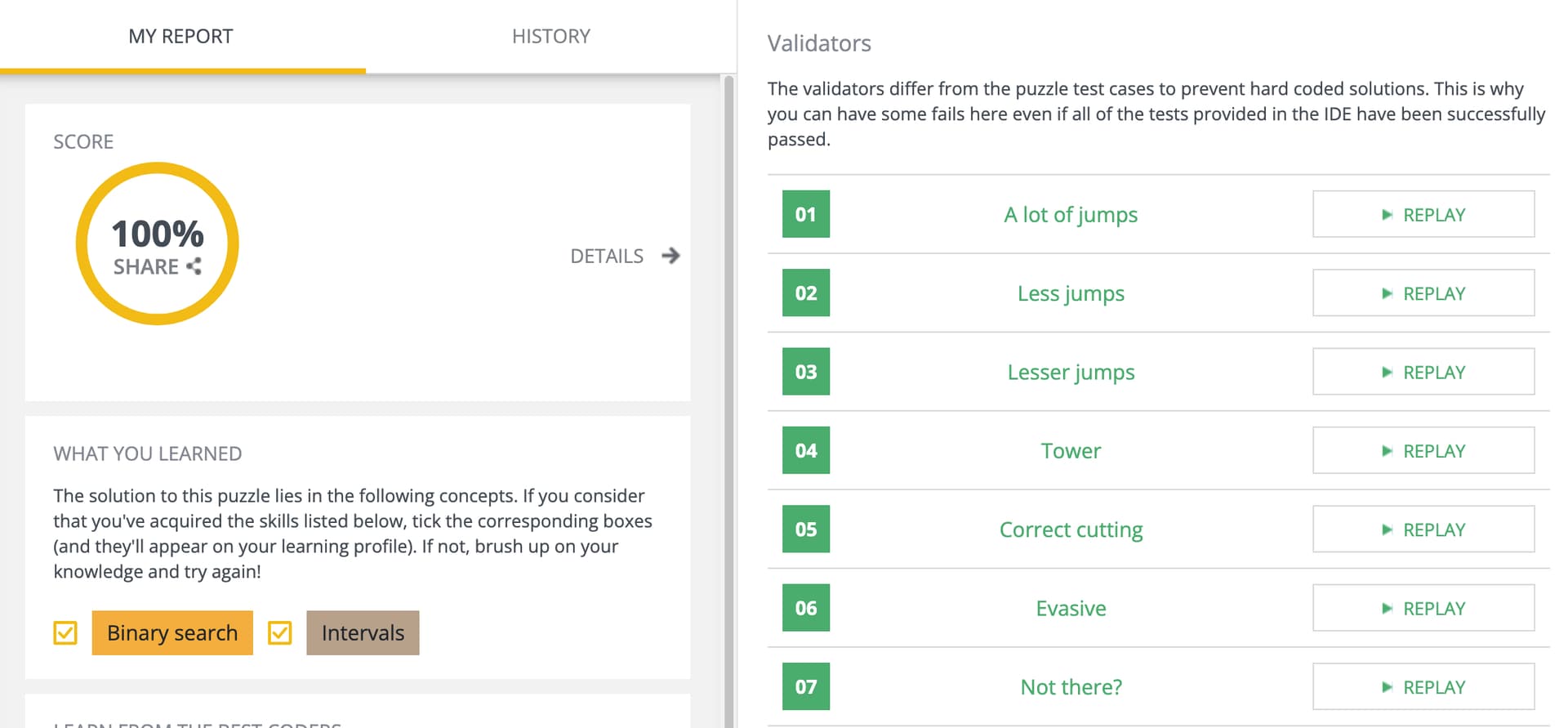Replay the 'Less jumps' validator
1568x728 pixels.
pos(1423,293)
